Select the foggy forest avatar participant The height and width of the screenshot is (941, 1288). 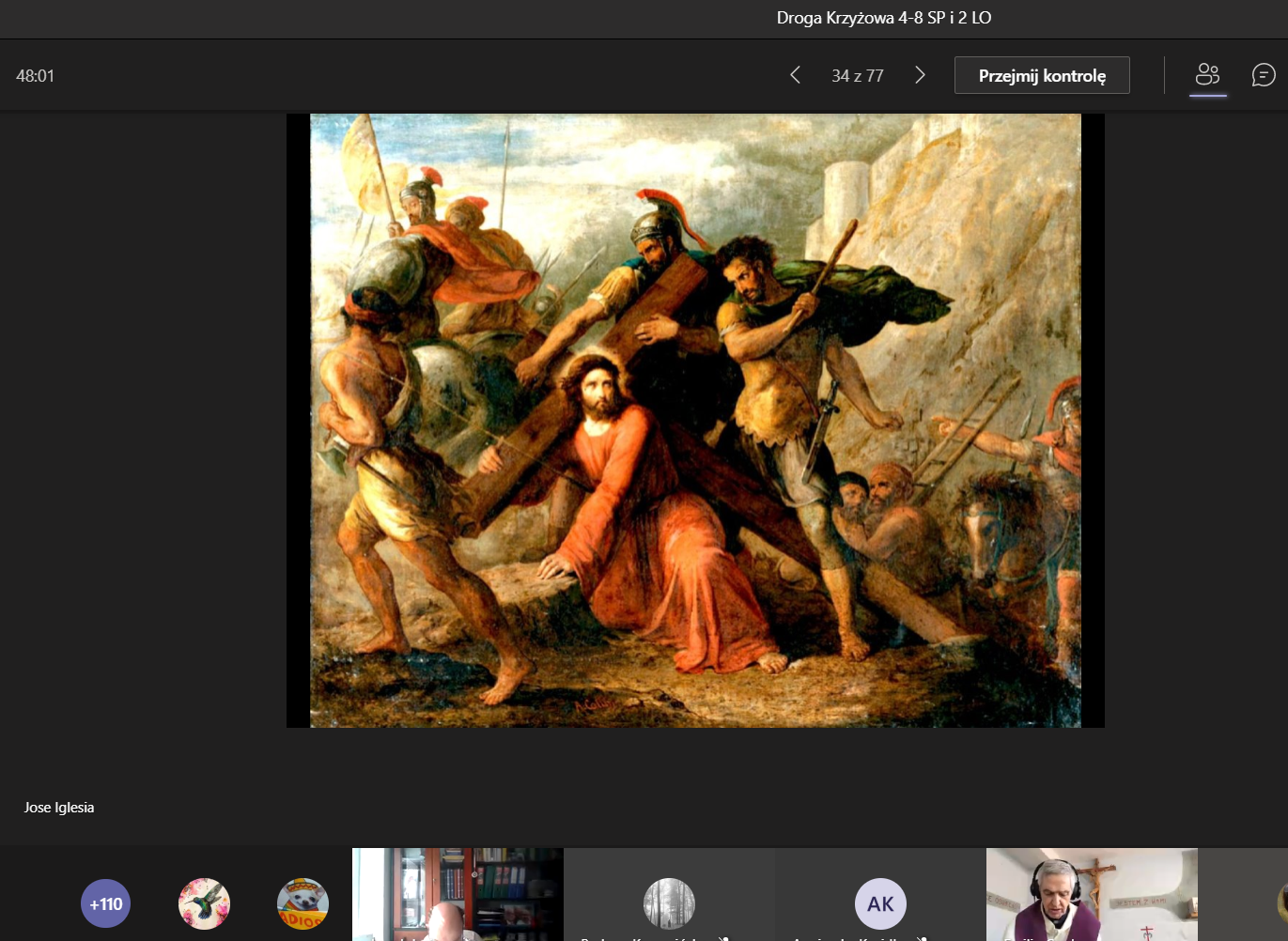669,903
